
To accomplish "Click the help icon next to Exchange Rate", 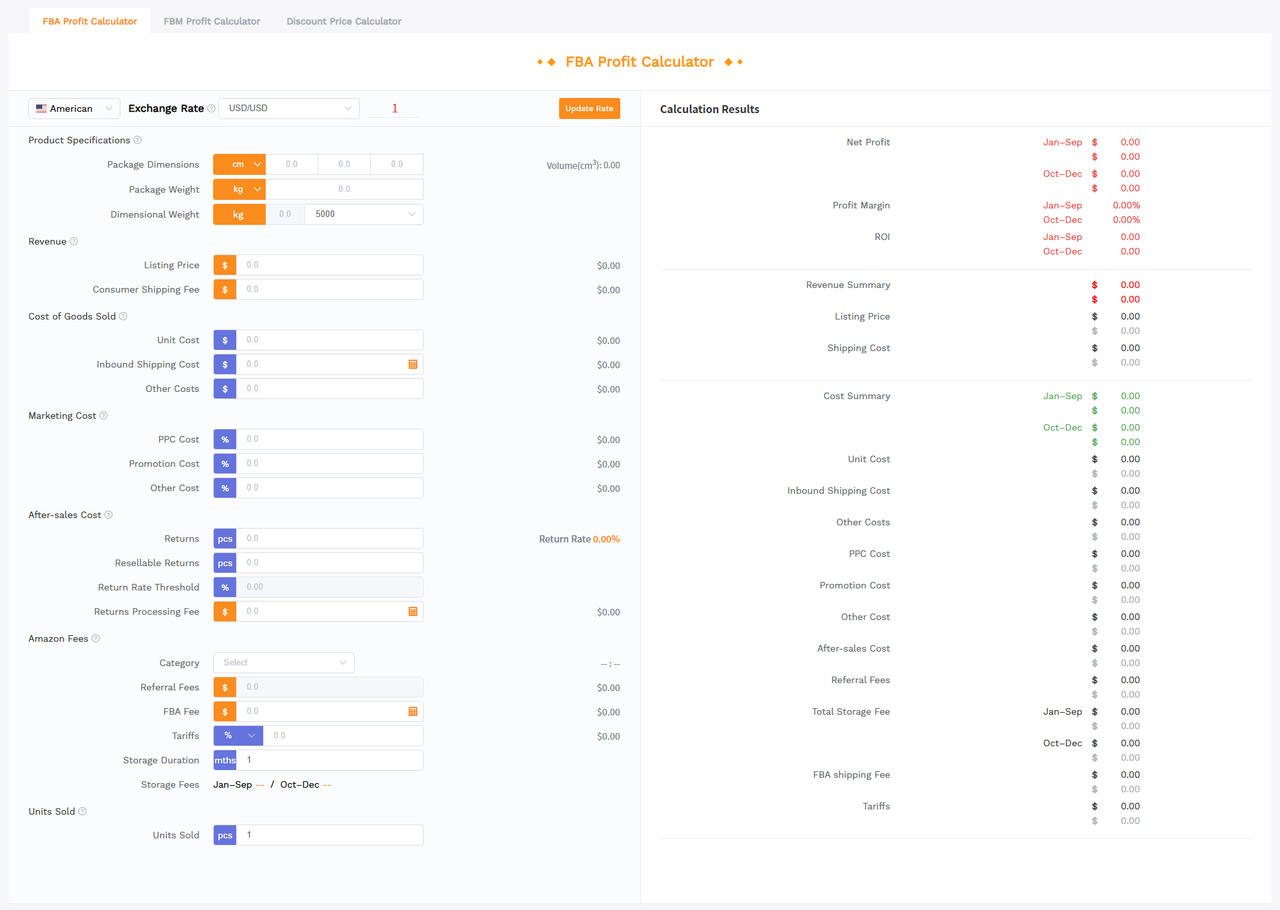I will (x=211, y=109).
